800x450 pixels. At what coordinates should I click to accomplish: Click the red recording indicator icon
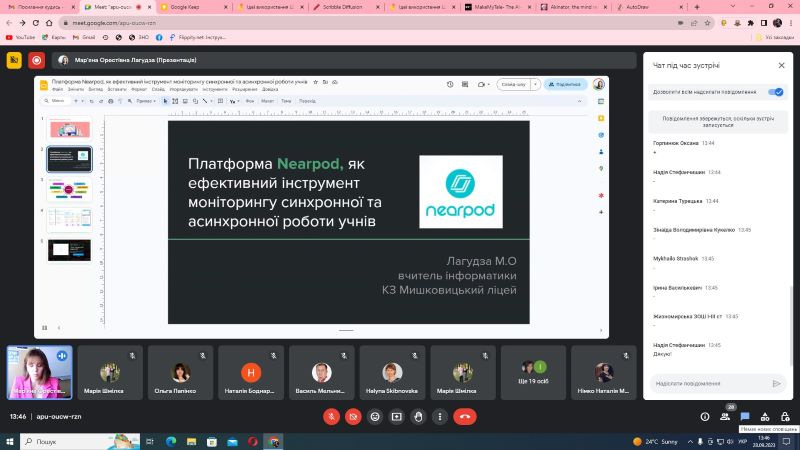click(36, 60)
